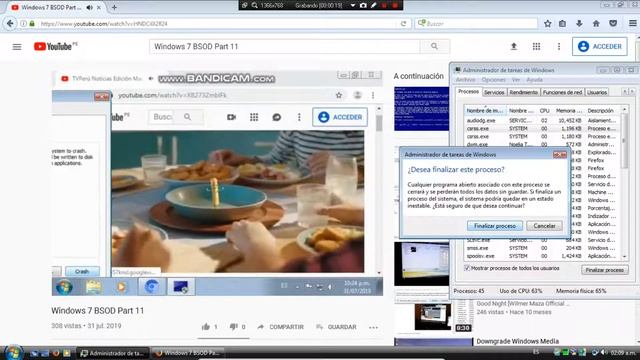Image resolution: width=640 pixels, height=360 pixels.
Task: Confirm with Finalizar proceso in the dialog
Action: (495, 226)
